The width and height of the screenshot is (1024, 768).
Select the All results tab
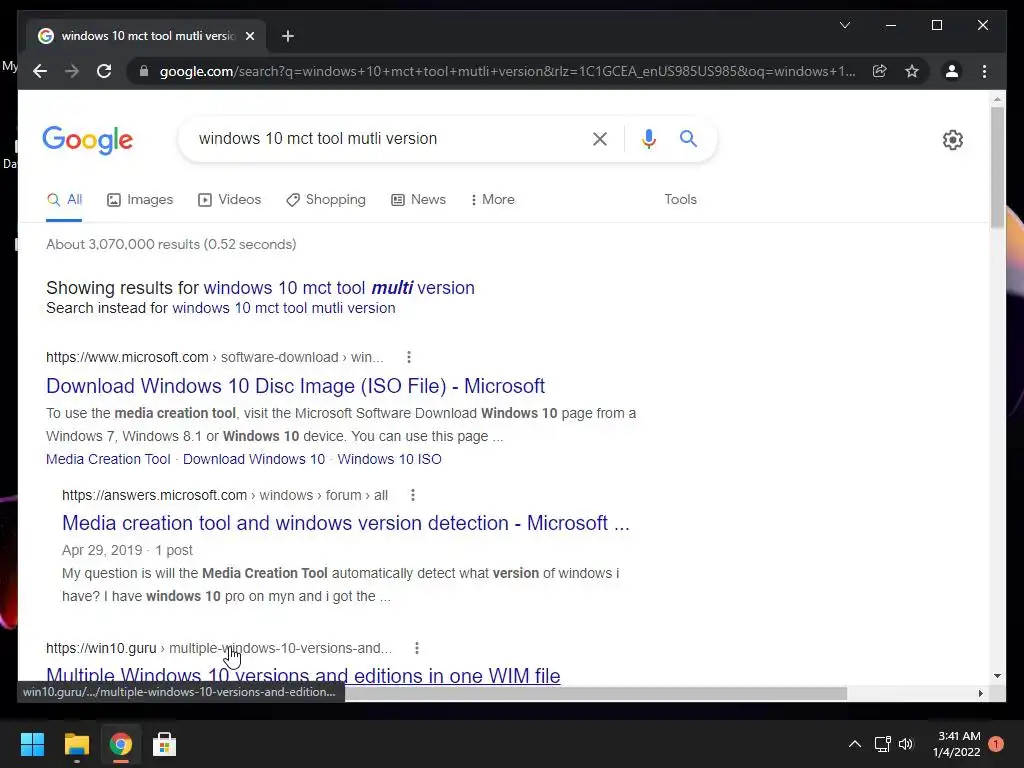[64, 200]
